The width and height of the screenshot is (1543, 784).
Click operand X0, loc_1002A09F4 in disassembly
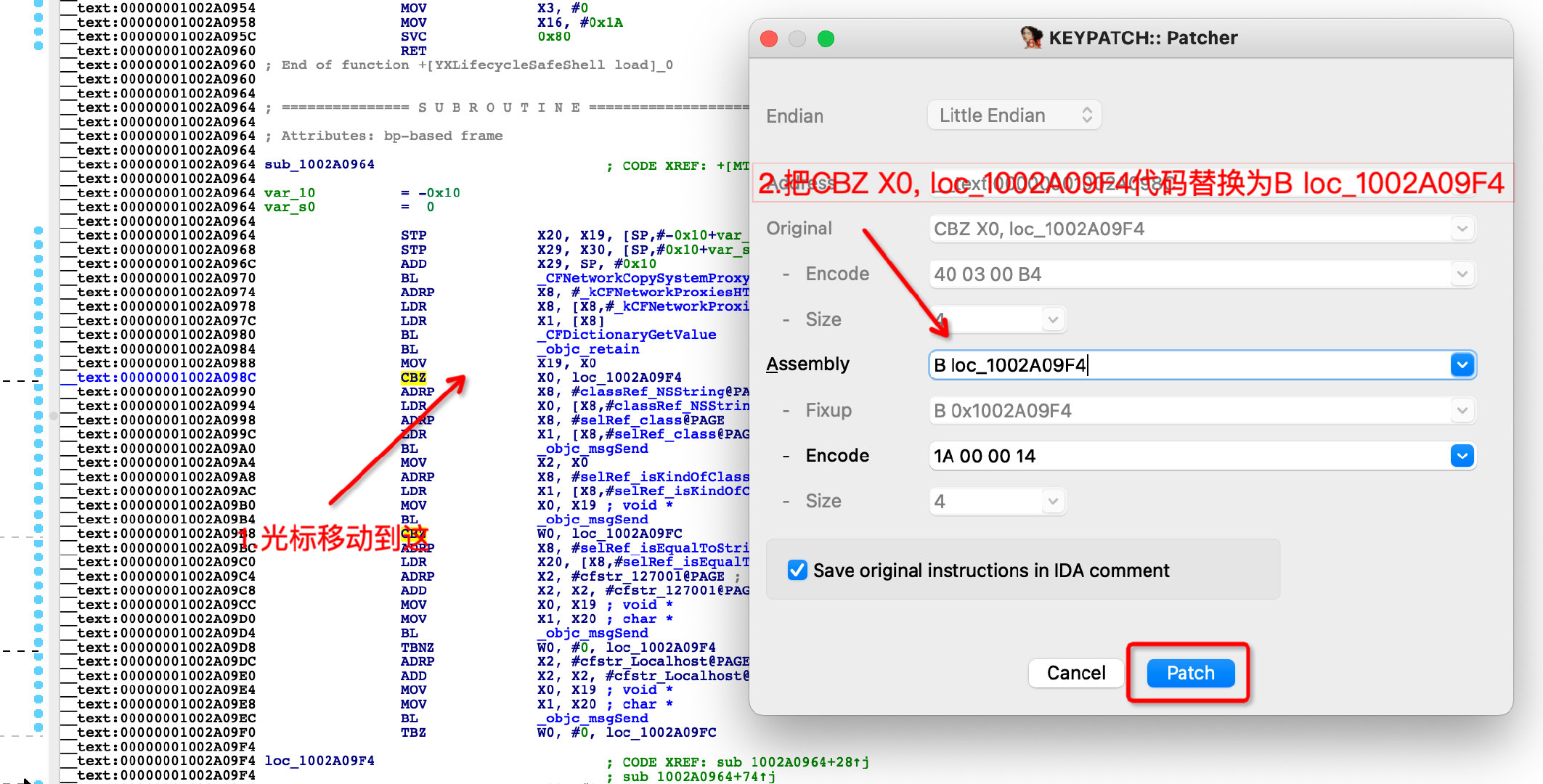point(609,377)
